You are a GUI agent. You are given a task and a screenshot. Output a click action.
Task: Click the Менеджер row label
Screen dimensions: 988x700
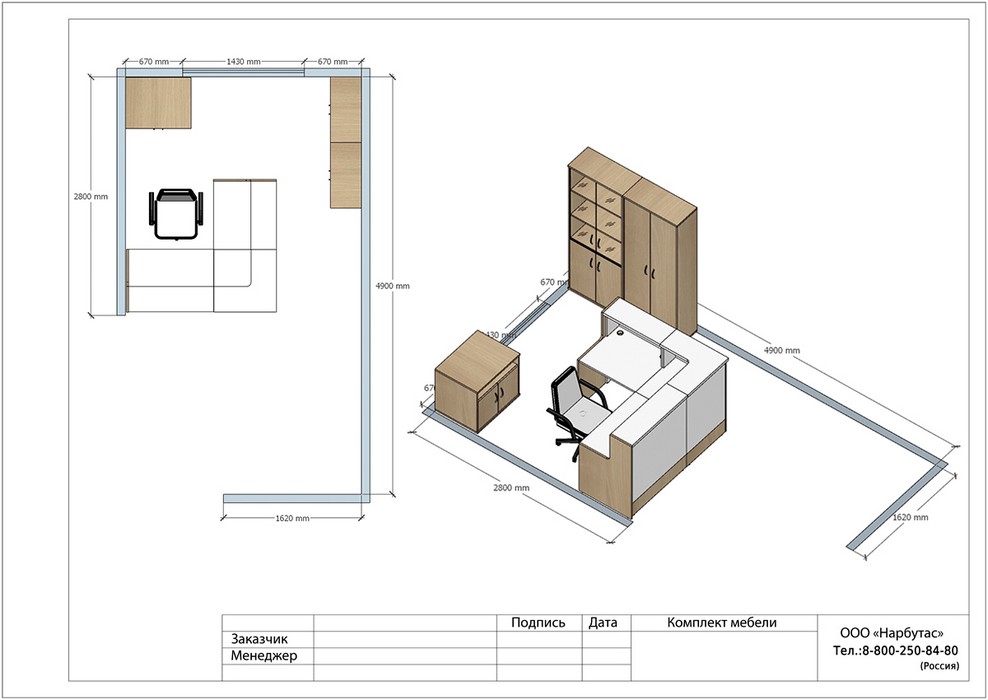(263, 657)
